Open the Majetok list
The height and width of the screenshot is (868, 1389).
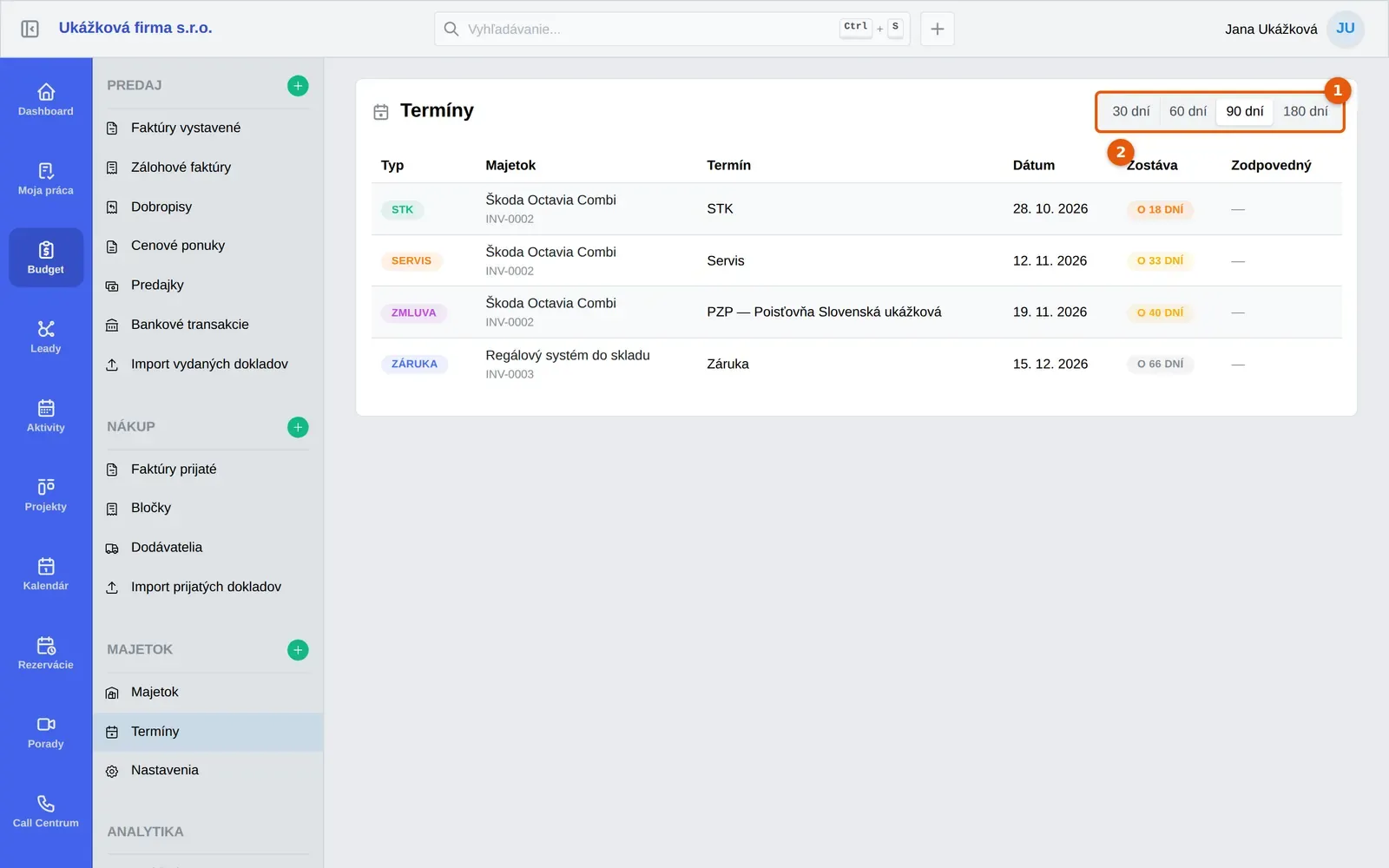[208, 692]
